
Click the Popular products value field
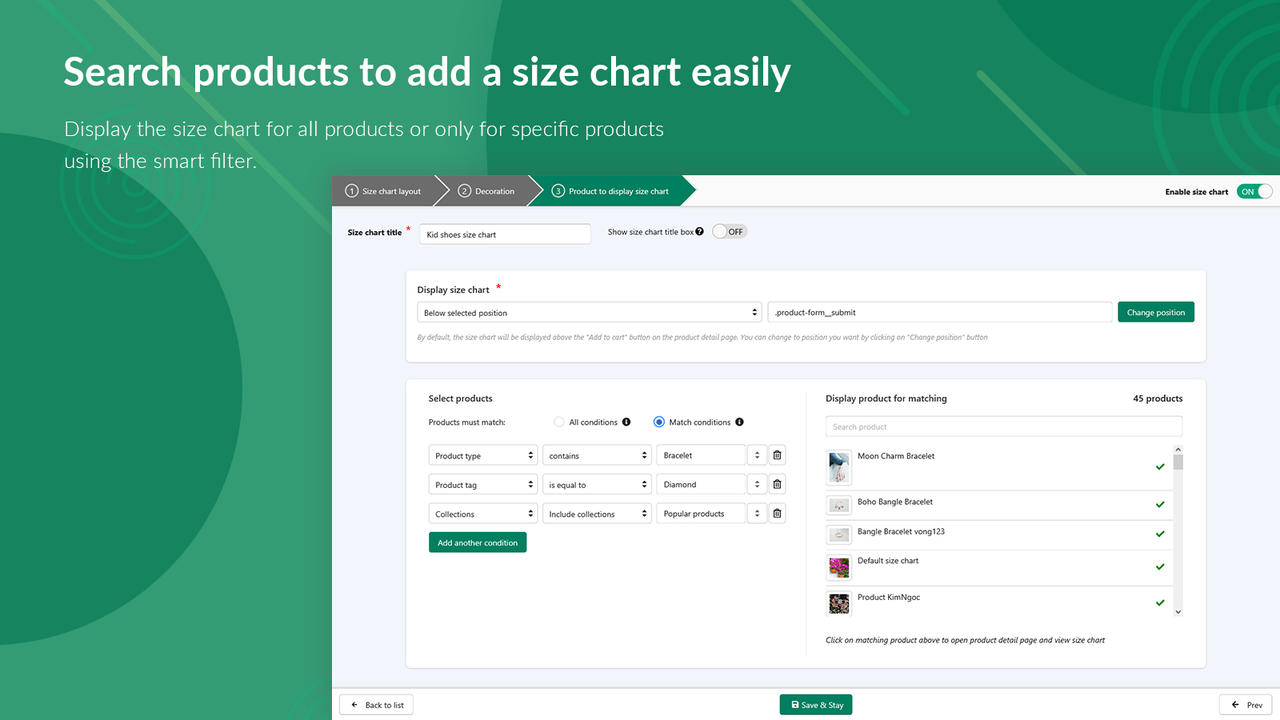point(701,513)
